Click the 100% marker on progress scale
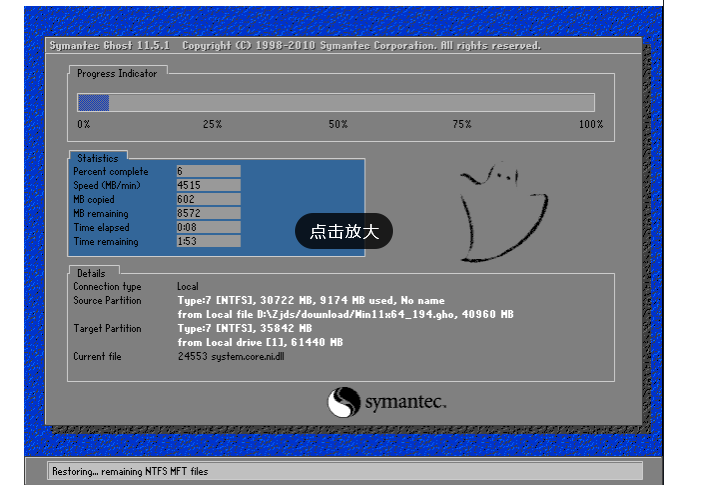Screen dimensions: 706x491 591,124
